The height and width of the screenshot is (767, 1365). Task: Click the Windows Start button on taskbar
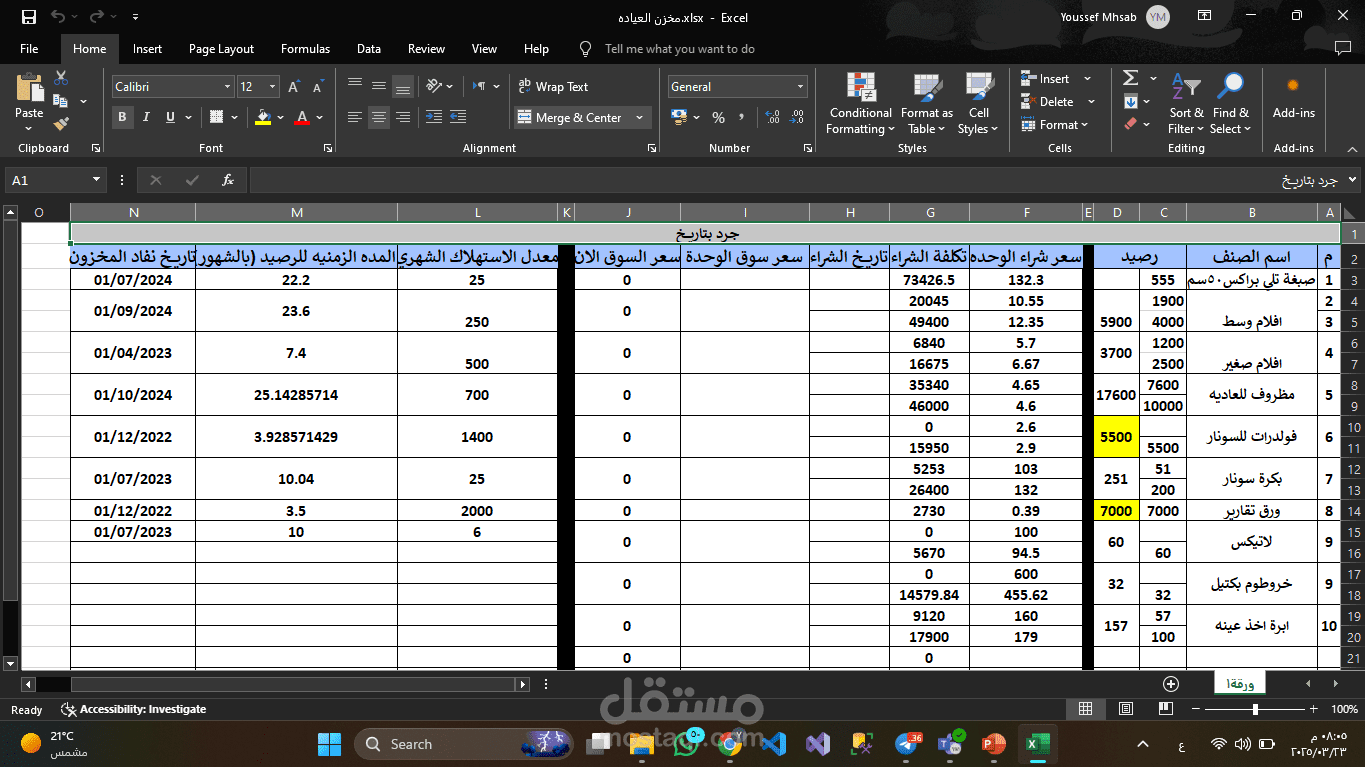pos(328,744)
